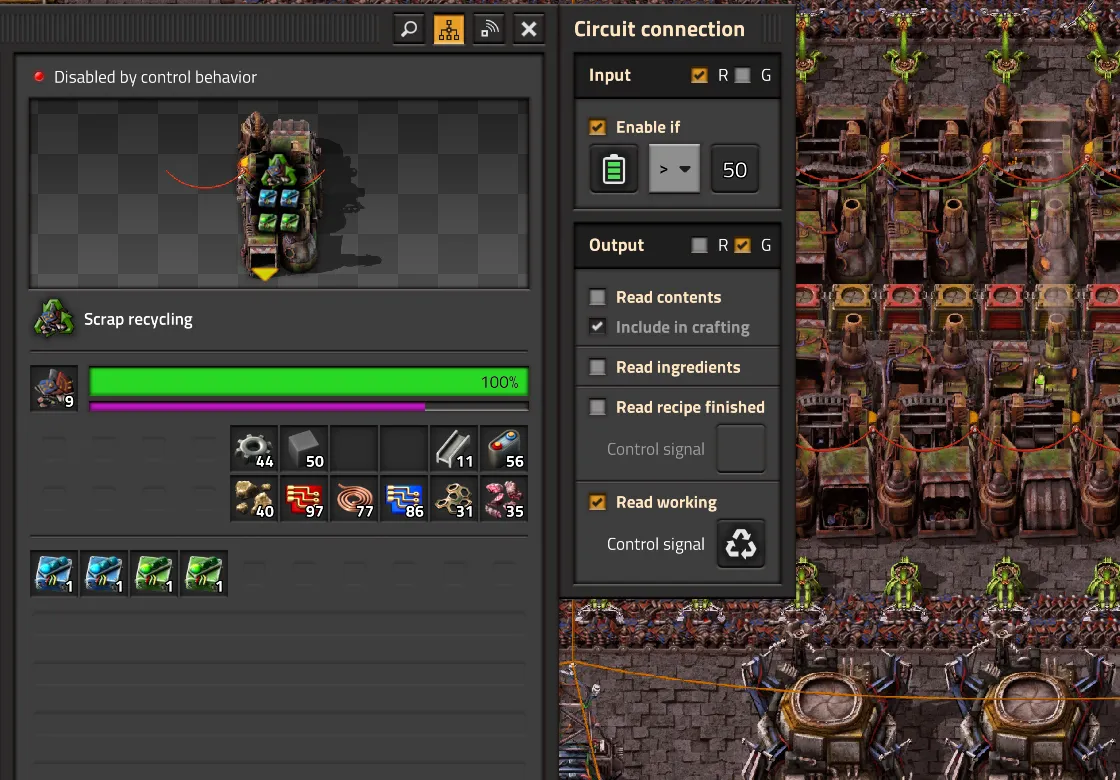Viewport: 1120px width, 780px height.
Task: Choose the battery signal in Enable if condition
Action: point(614,169)
